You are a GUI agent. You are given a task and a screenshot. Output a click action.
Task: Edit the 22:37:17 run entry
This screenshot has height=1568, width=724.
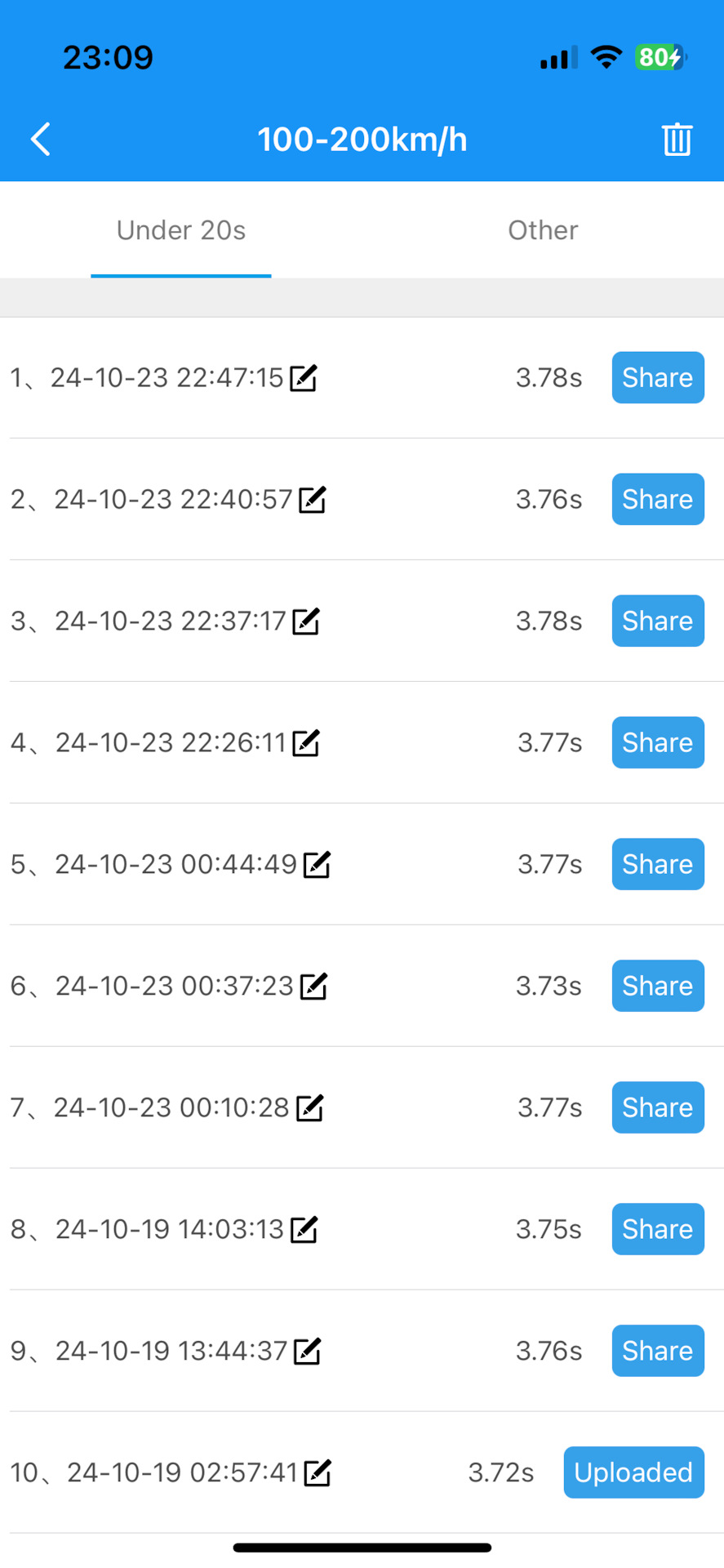(x=306, y=621)
